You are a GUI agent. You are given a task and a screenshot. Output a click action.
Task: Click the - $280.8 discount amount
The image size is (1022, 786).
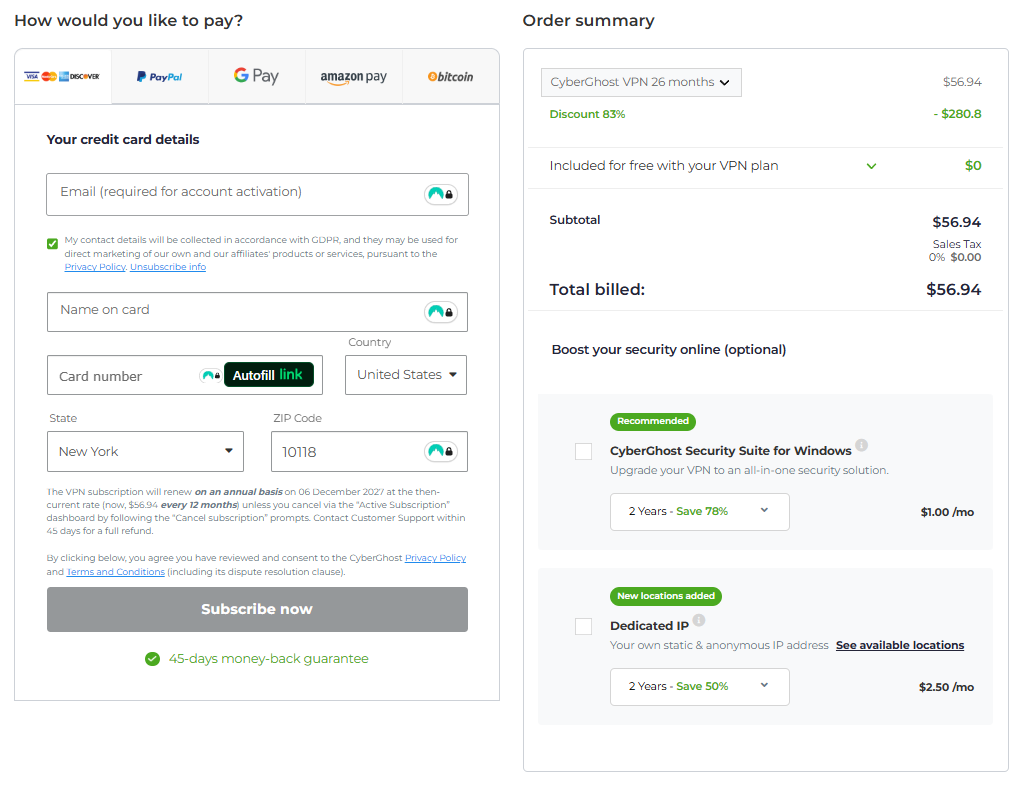click(x=957, y=114)
